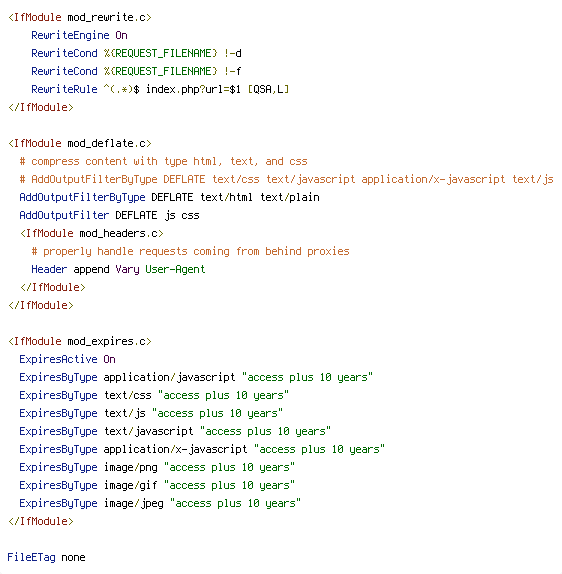562x574 pixels.
Task: Click the AddOutputFilter DEFLATE js css line
Action: click(x=109, y=215)
